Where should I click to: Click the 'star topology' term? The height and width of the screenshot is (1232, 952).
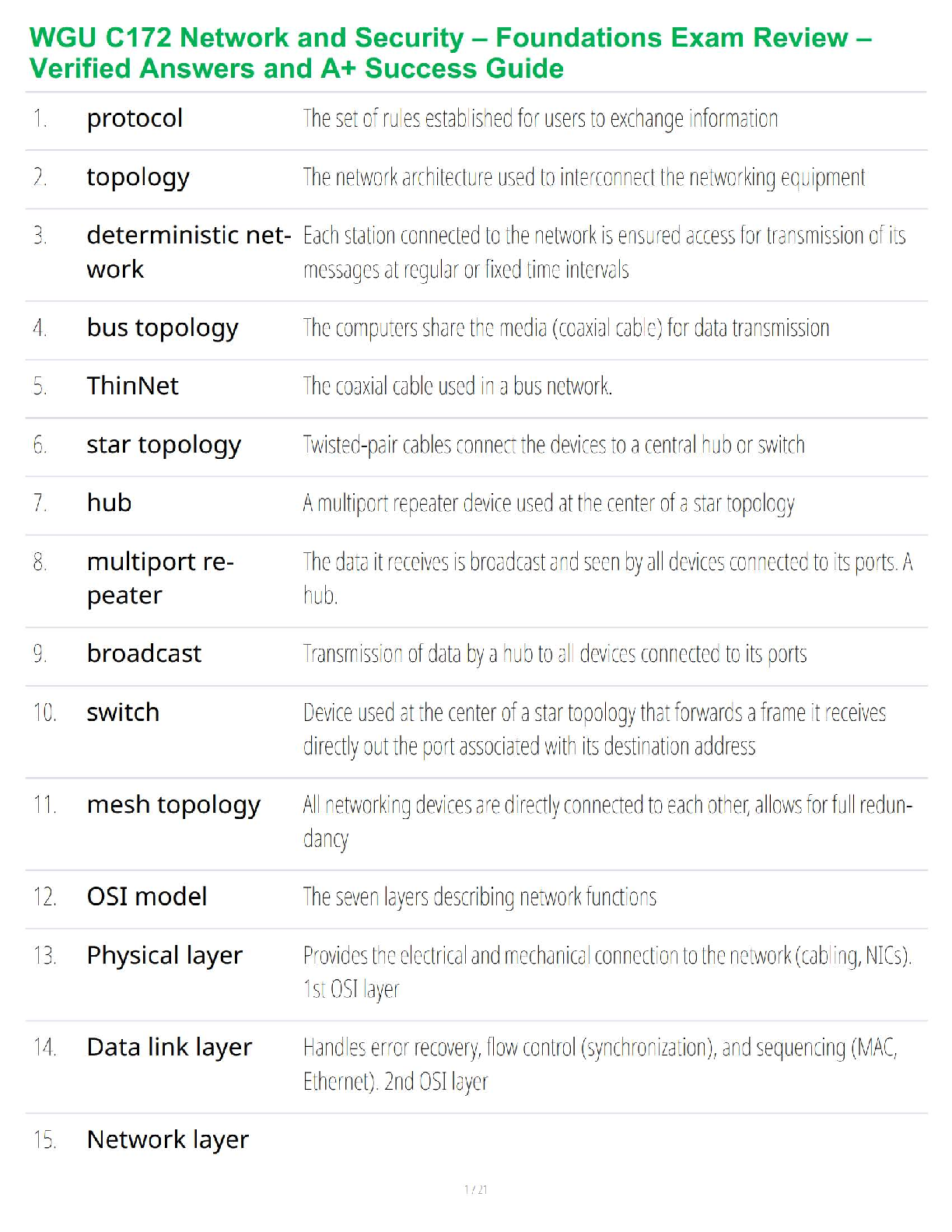click(x=163, y=445)
